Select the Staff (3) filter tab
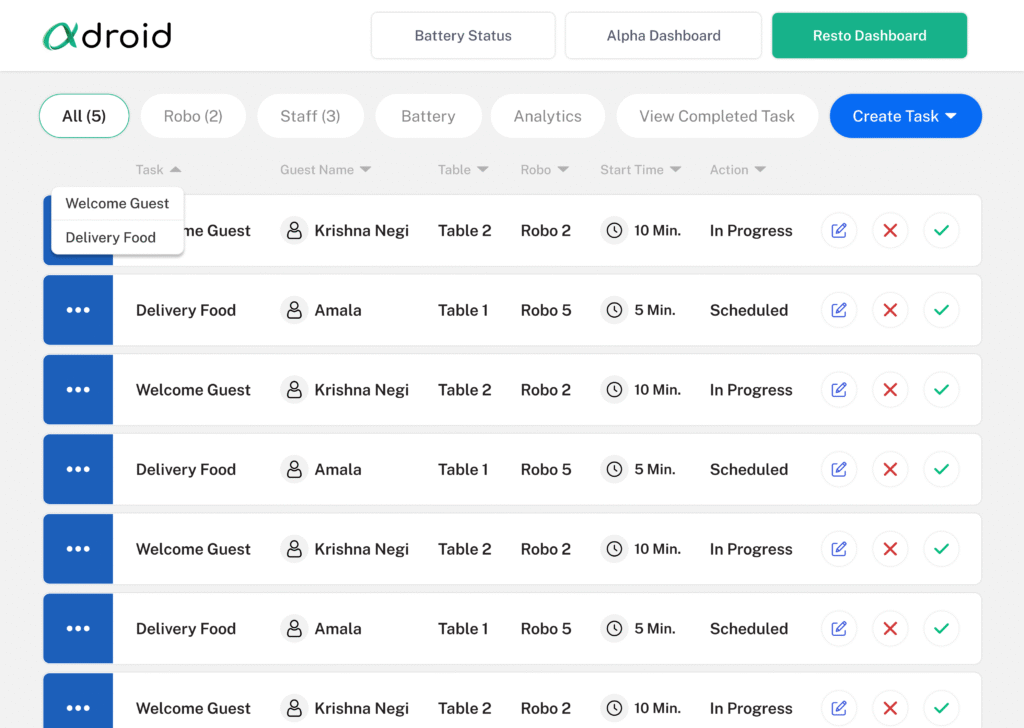The width and height of the screenshot is (1024, 728). pos(310,116)
